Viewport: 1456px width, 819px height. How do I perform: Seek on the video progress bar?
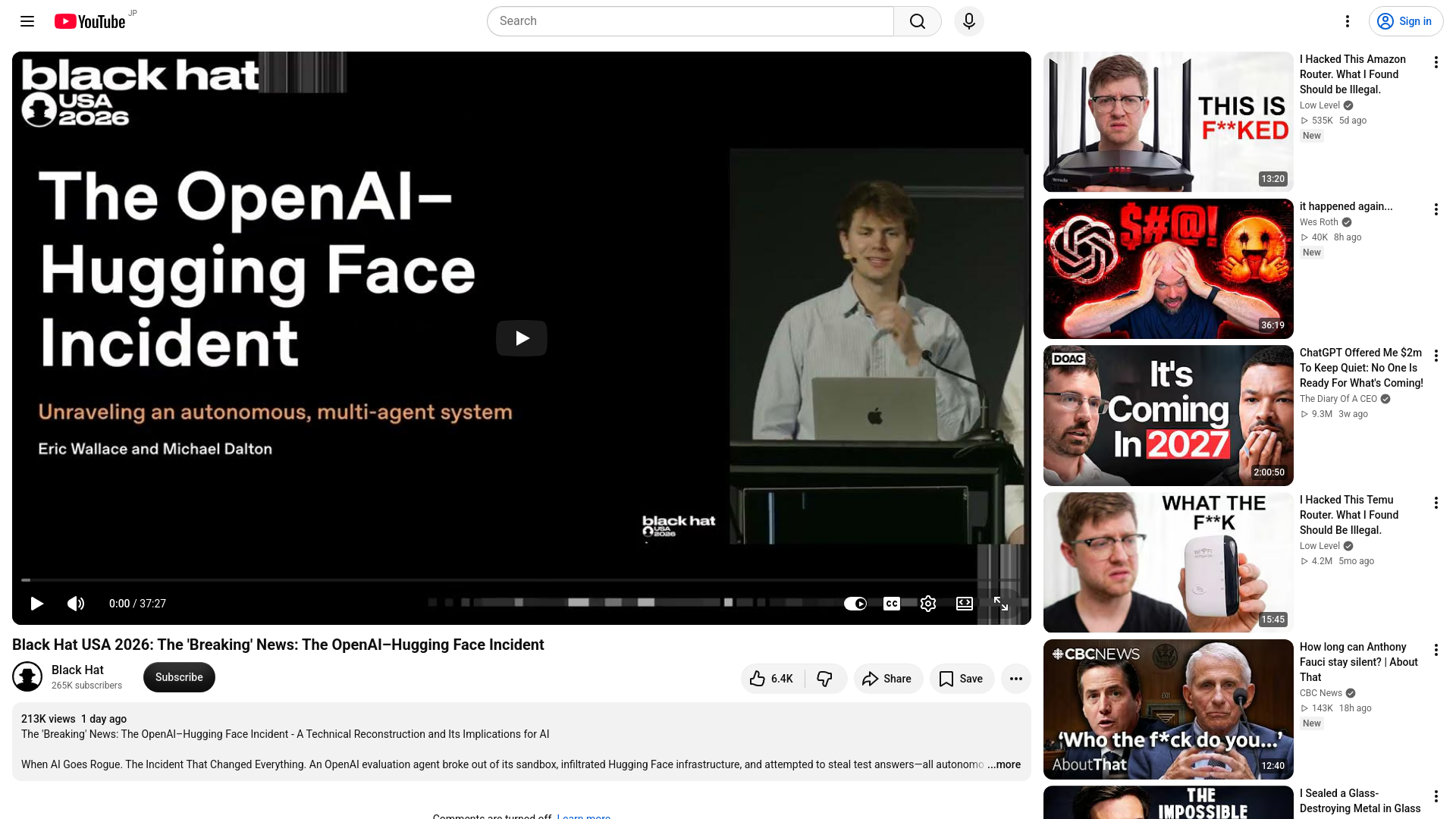(522, 580)
